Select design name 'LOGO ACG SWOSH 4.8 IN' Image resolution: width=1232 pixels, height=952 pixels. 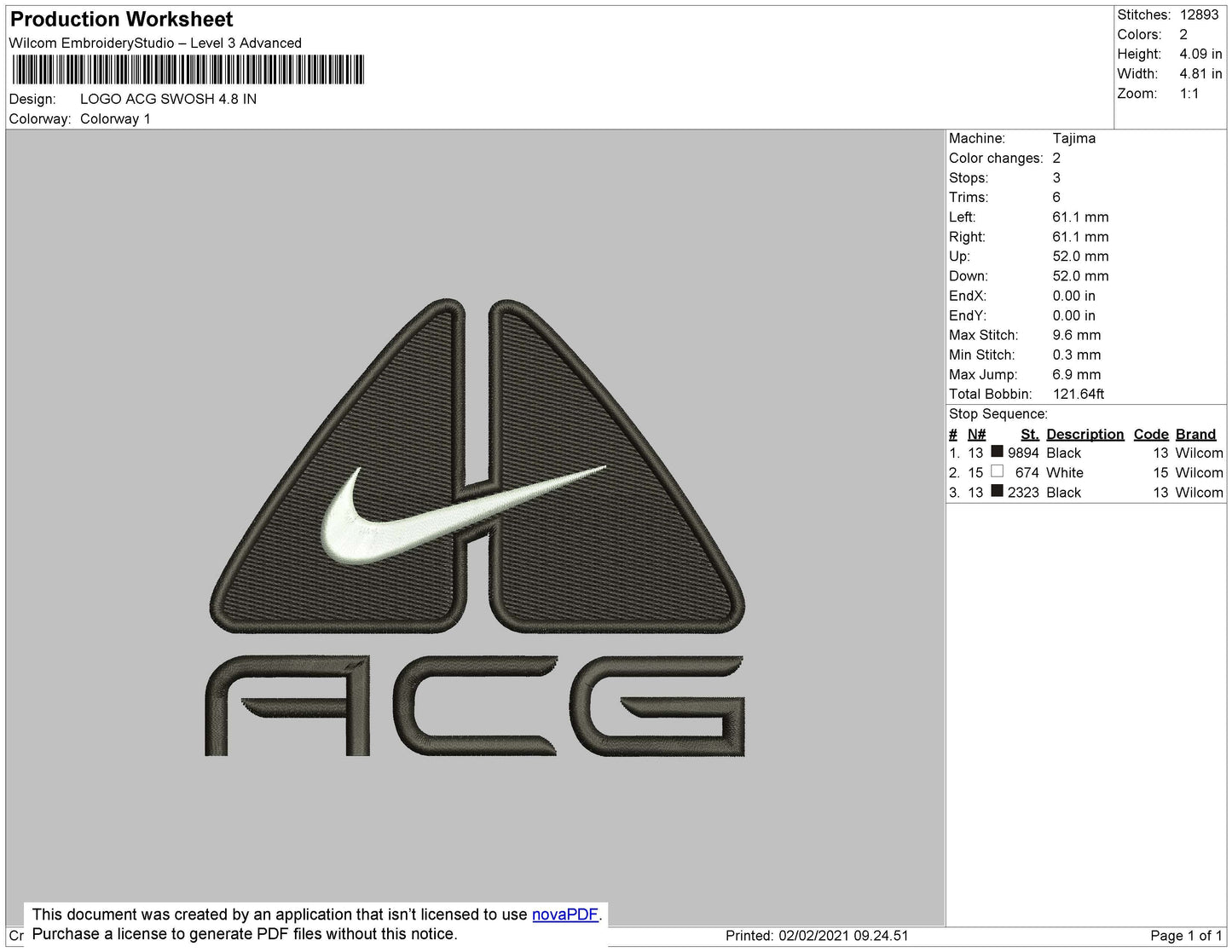pos(168,99)
